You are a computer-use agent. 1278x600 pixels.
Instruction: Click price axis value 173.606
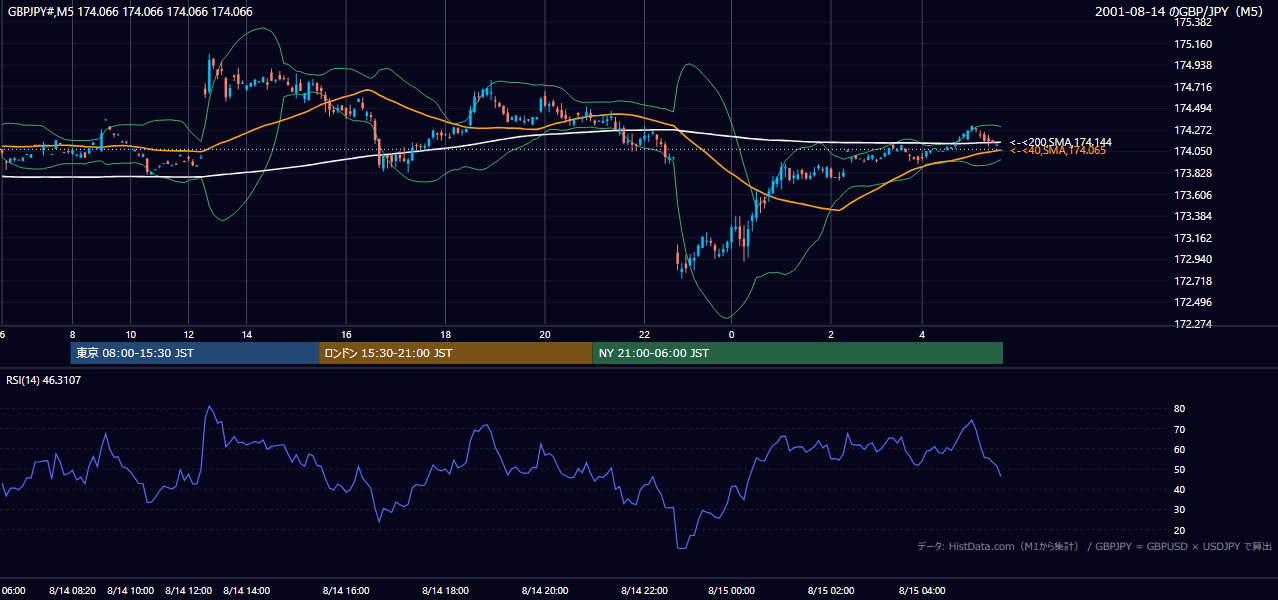(1193, 195)
